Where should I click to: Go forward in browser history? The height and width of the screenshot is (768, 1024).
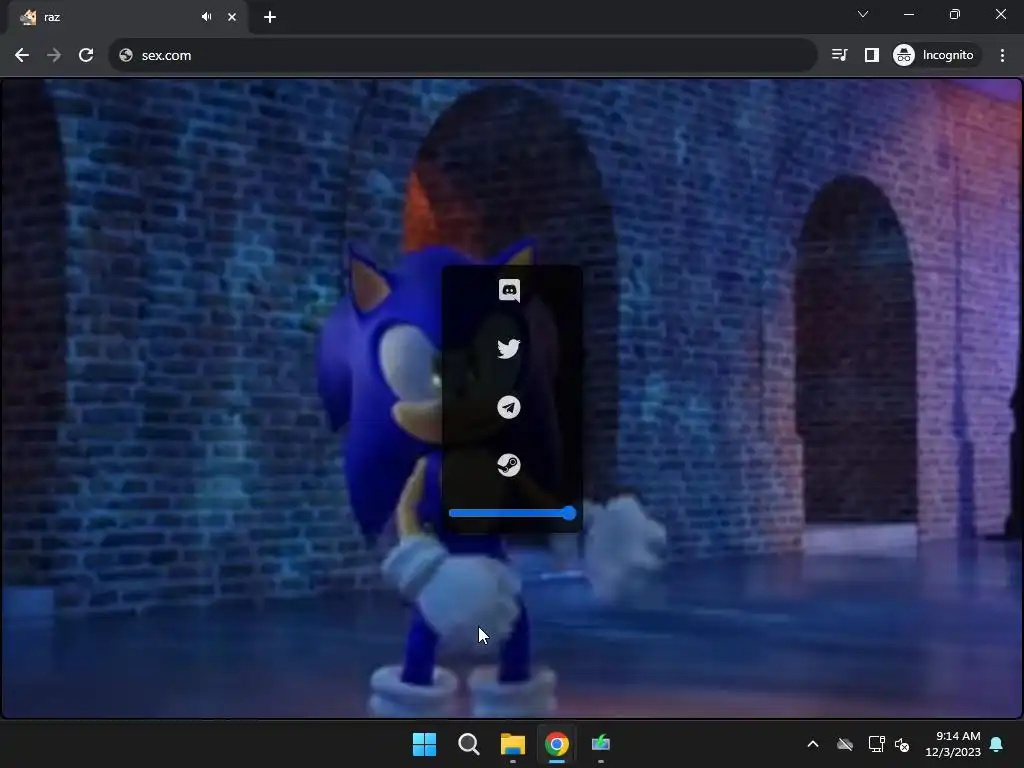pyautogui.click(x=54, y=56)
